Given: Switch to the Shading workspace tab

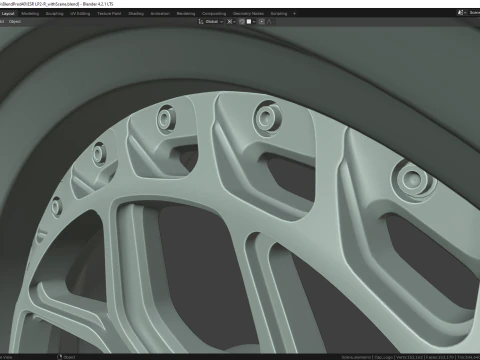Looking at the screenshot, I should click(x=136, y=14).
